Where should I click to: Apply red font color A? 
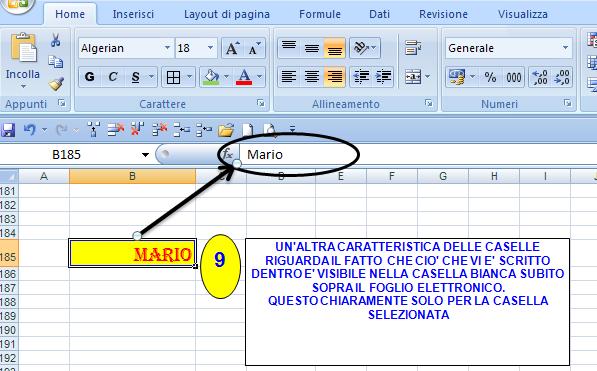[x=244, y=77]
